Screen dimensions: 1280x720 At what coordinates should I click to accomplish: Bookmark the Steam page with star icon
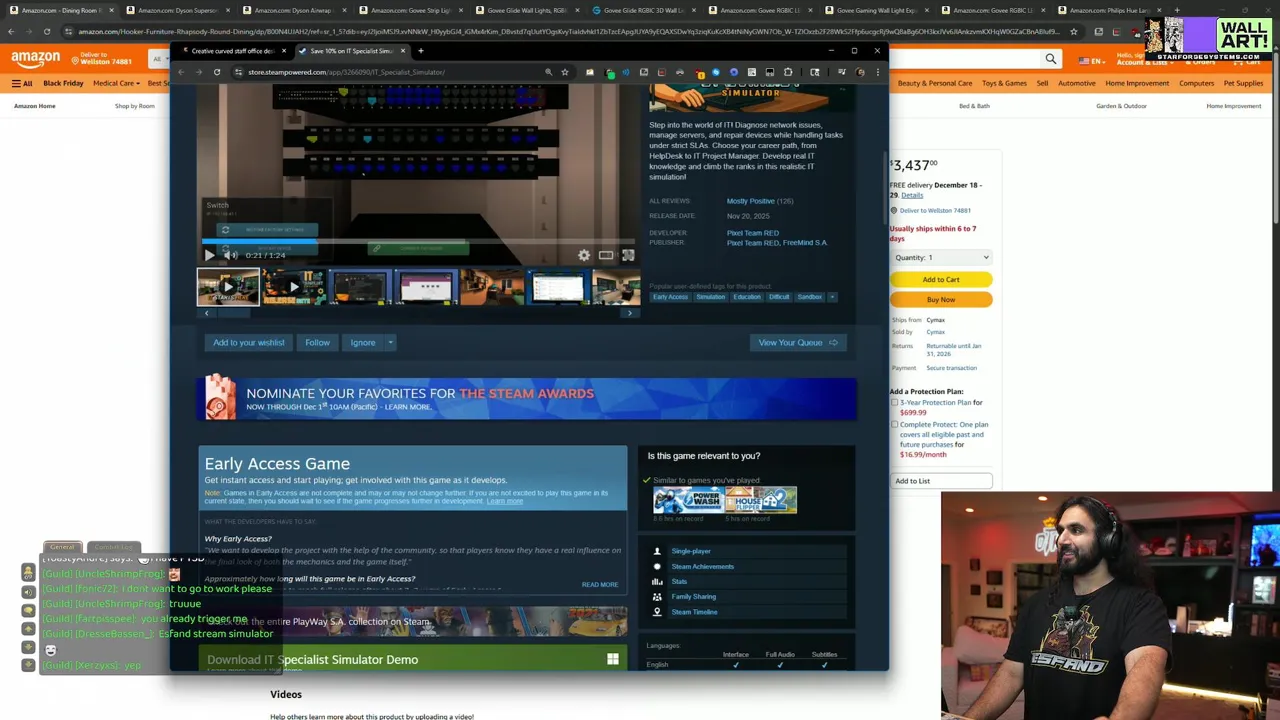(565, 72)
